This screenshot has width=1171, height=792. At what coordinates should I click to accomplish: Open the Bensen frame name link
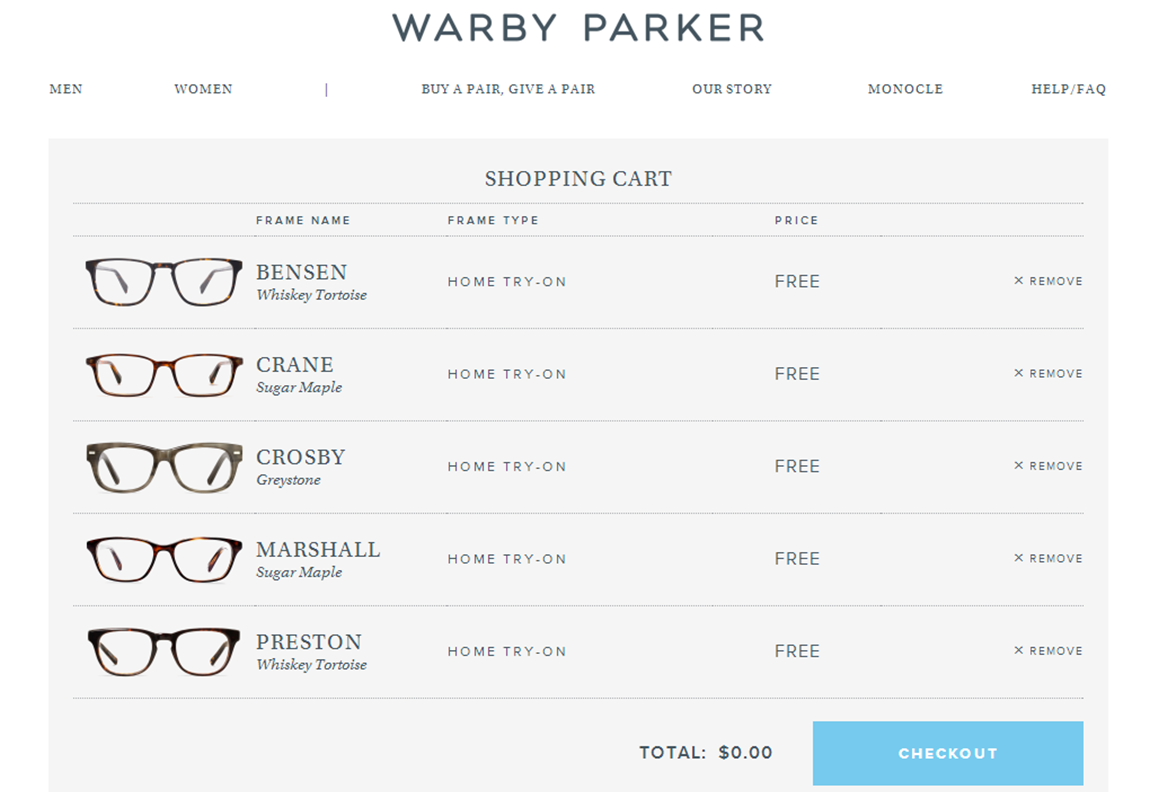pos(302,272)
